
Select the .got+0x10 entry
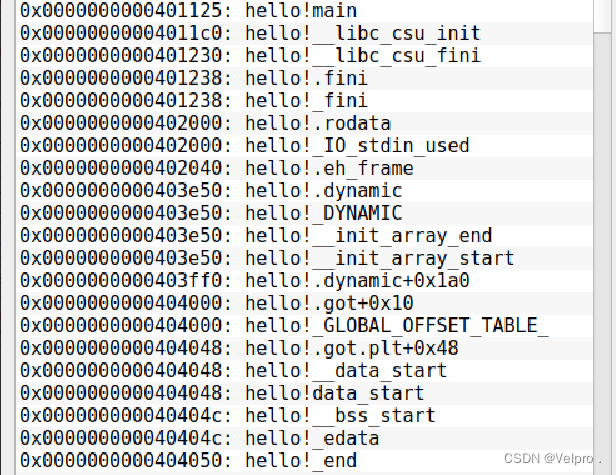tap(304, 303)
